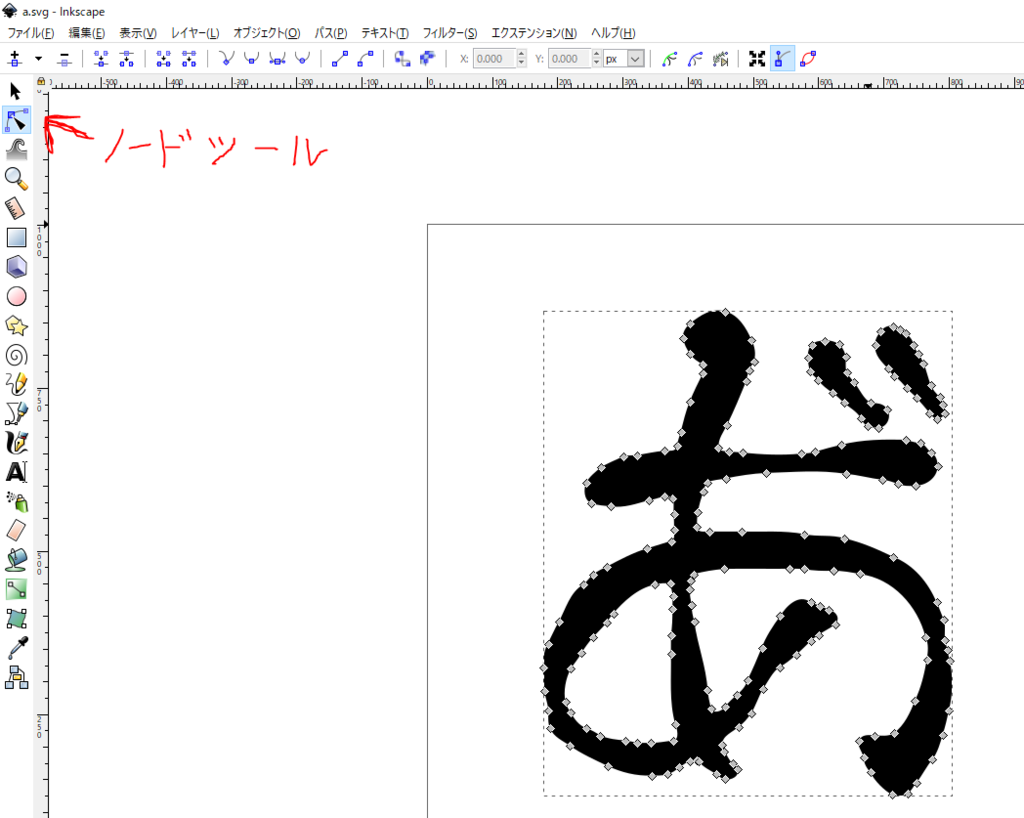This screenshot has width=1024, height=818.
Task: Open the insert node options dropdown arrow
Action: pos(39,59)
